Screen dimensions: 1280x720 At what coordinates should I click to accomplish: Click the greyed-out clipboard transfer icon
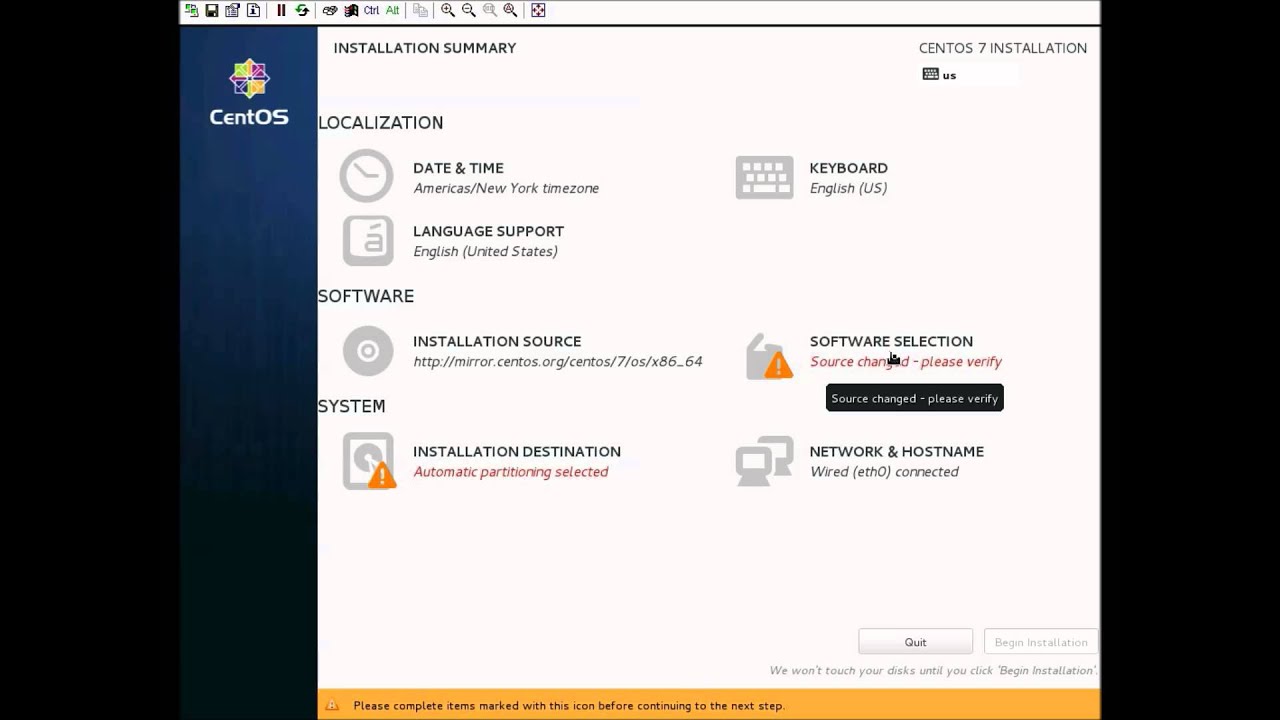coord(421,10)
